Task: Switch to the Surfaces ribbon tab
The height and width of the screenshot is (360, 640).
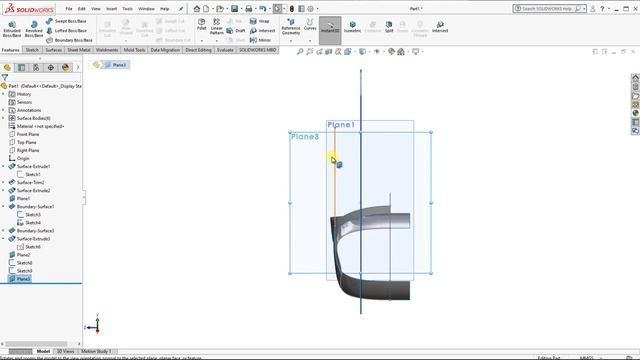Action: pos(53,50)
